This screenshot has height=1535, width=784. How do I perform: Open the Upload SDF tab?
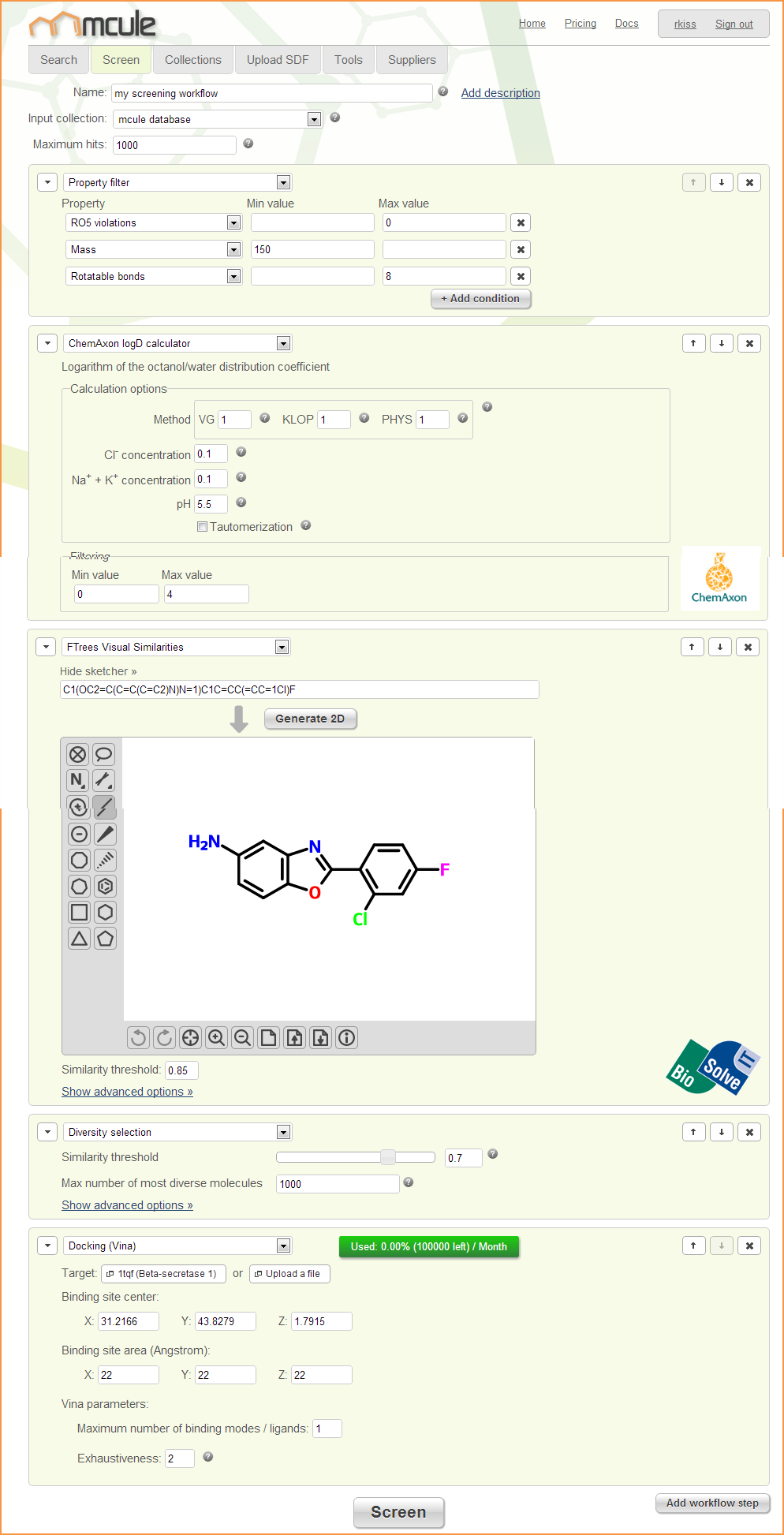point(277,60)
